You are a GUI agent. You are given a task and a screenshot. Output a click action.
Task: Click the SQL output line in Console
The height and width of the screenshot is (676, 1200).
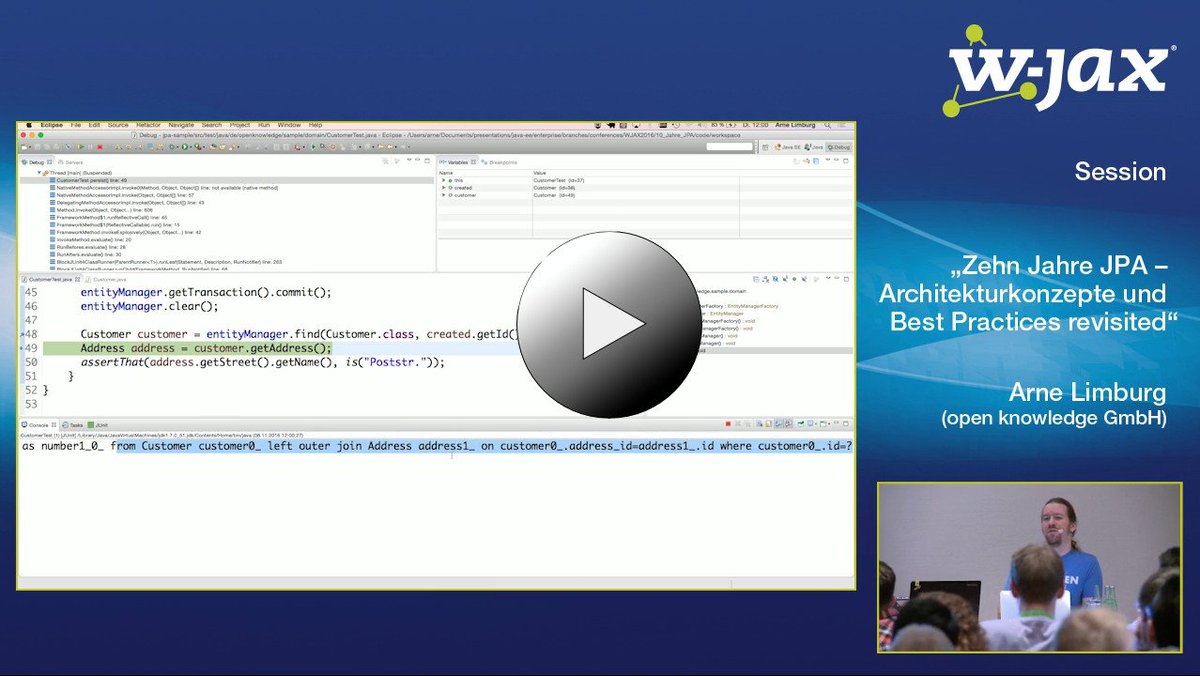pos(437,447)
